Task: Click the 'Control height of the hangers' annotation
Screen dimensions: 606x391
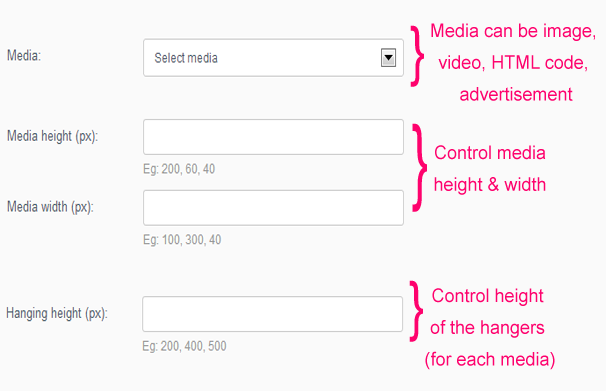Action: coord(487,312)
